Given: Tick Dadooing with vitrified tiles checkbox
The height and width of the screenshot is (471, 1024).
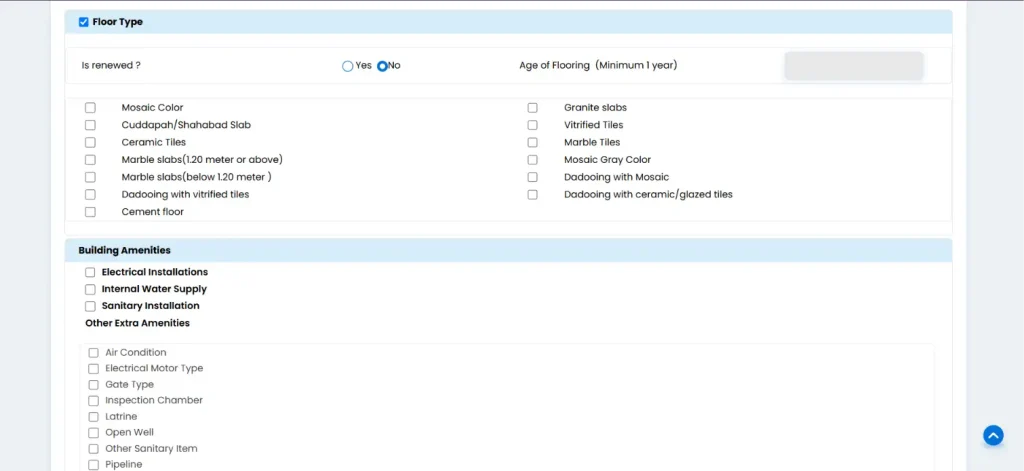Looking at the screenshot, I should point(90,195).
